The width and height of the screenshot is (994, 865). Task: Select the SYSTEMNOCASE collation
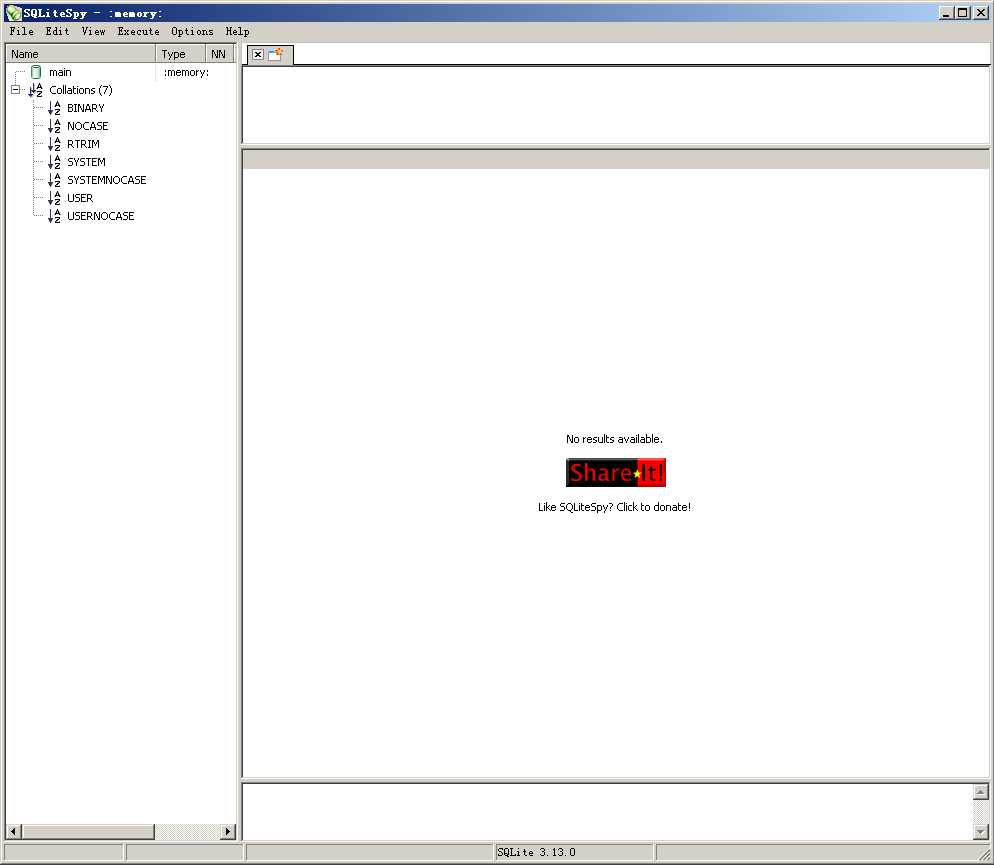106,180
